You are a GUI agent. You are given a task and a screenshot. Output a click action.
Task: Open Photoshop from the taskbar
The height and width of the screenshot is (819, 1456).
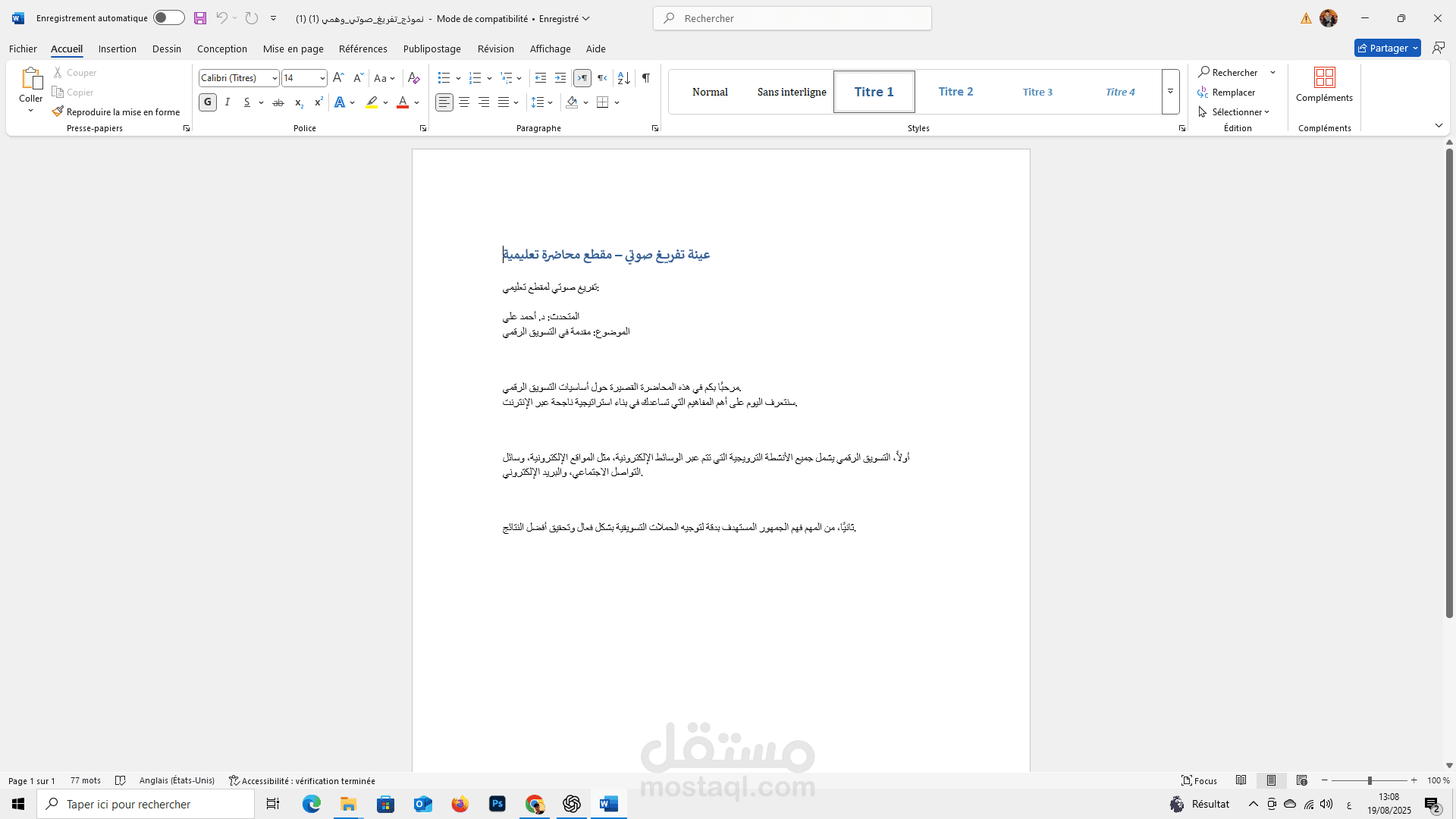tap(497, 804)
